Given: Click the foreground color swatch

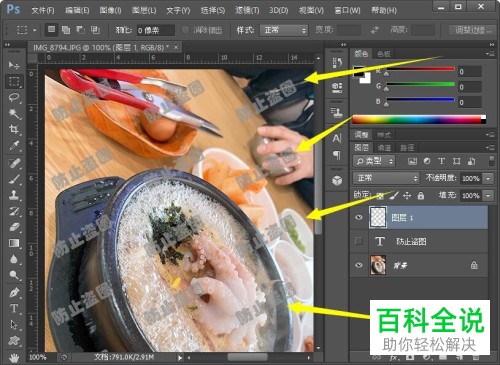Looking at the screenshot, I should [359, 72].
